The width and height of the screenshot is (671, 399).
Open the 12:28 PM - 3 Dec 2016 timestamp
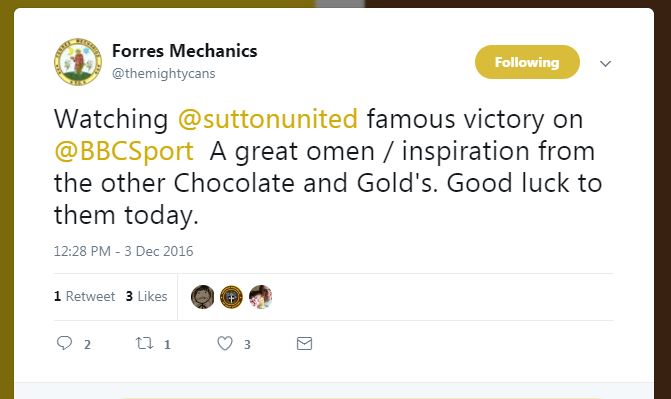pos(124,251)
